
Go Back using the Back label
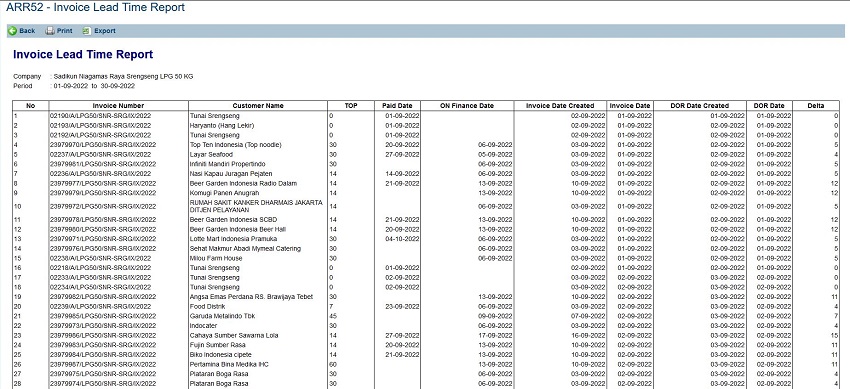coord(27,31)
